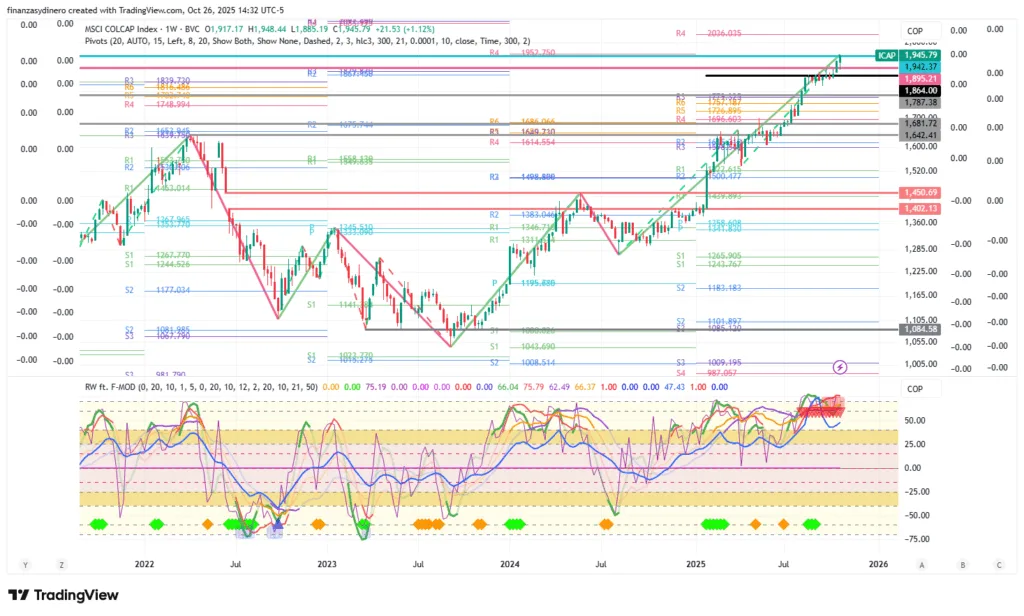This screenshot has width=1024, height=616.
Task: Click the B scale button on time axis
Action: point(963,564)
